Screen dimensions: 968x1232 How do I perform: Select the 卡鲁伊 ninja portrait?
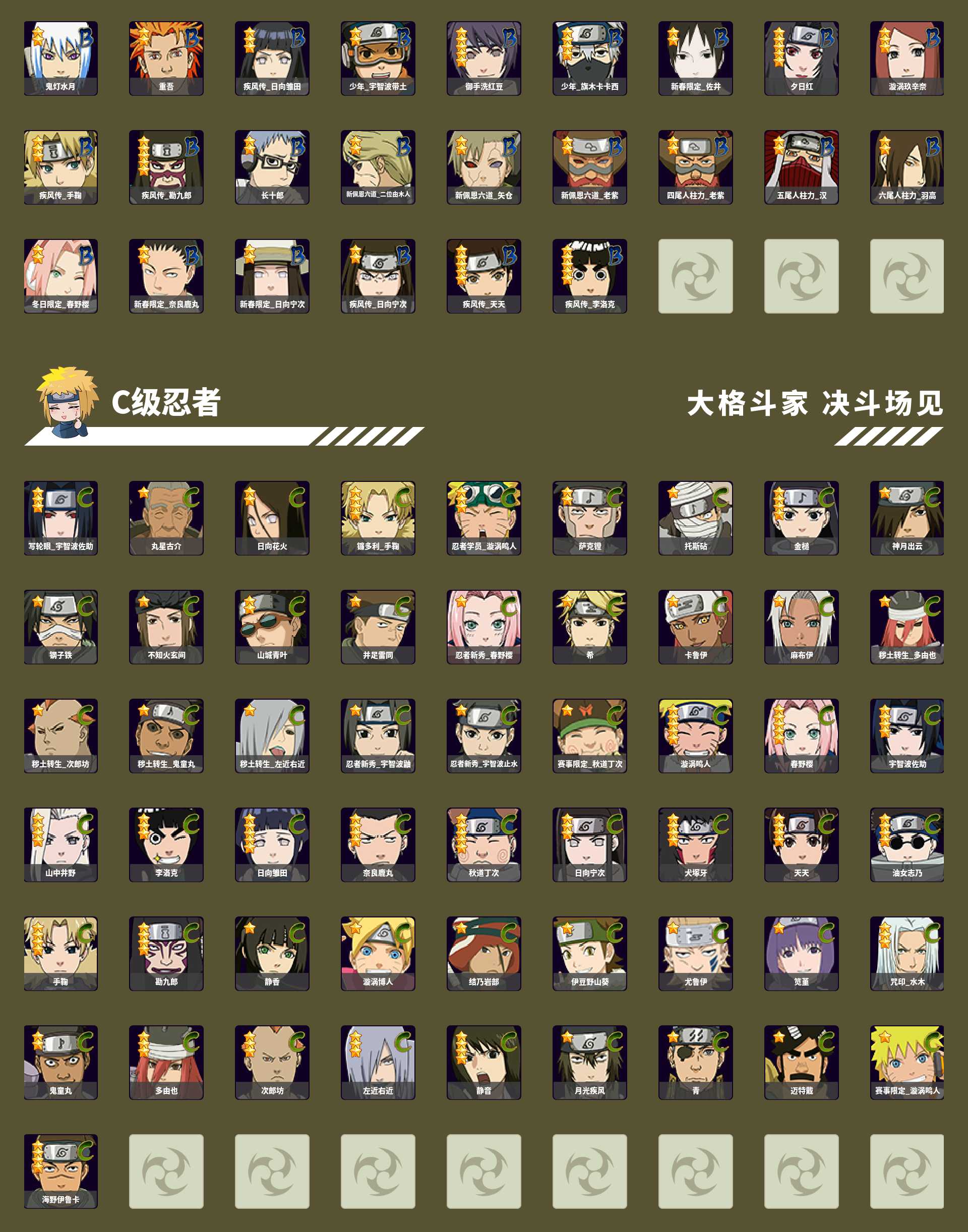tap(695, 627)
